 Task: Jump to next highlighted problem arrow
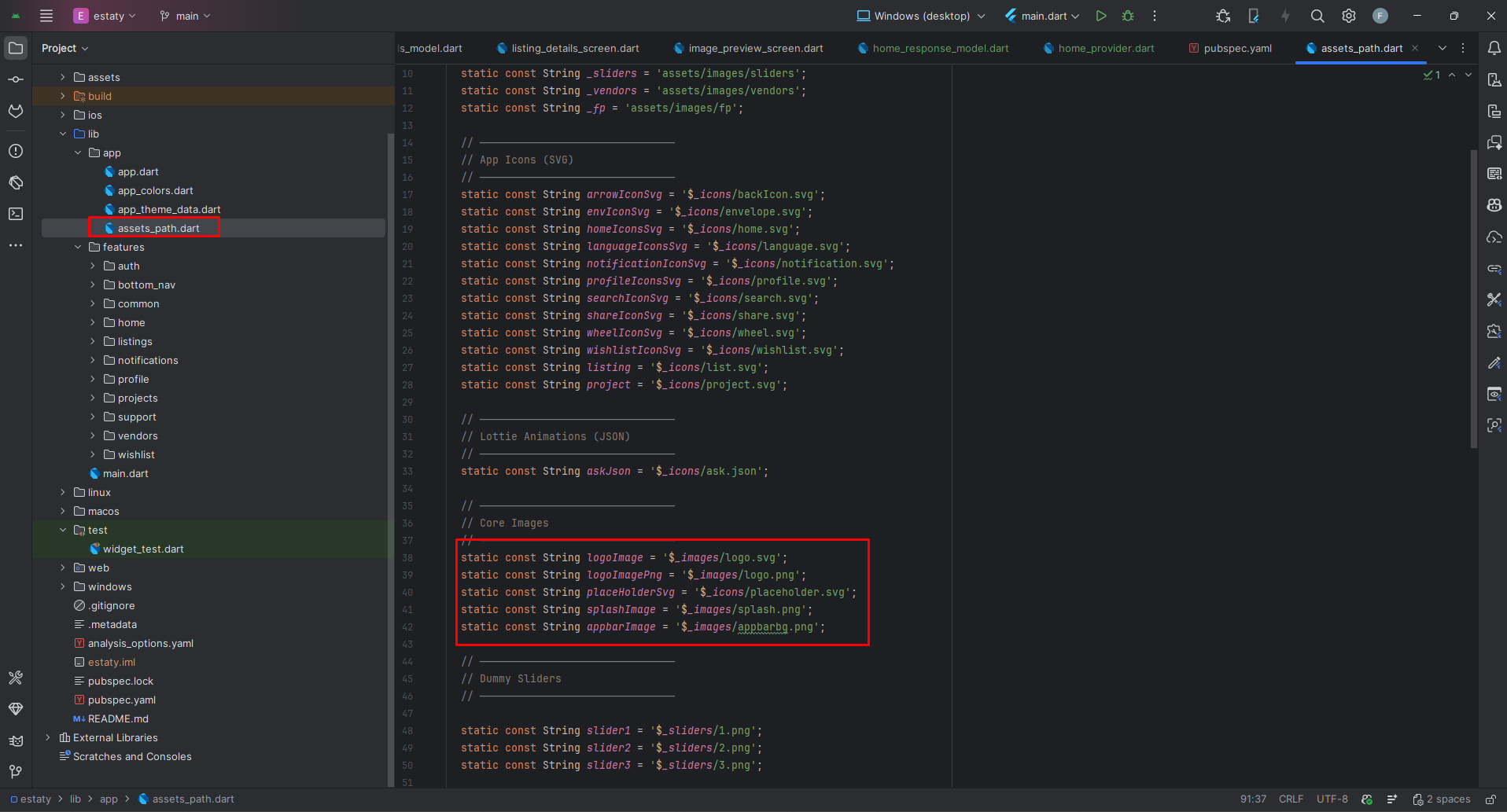tap(1468, 75)
